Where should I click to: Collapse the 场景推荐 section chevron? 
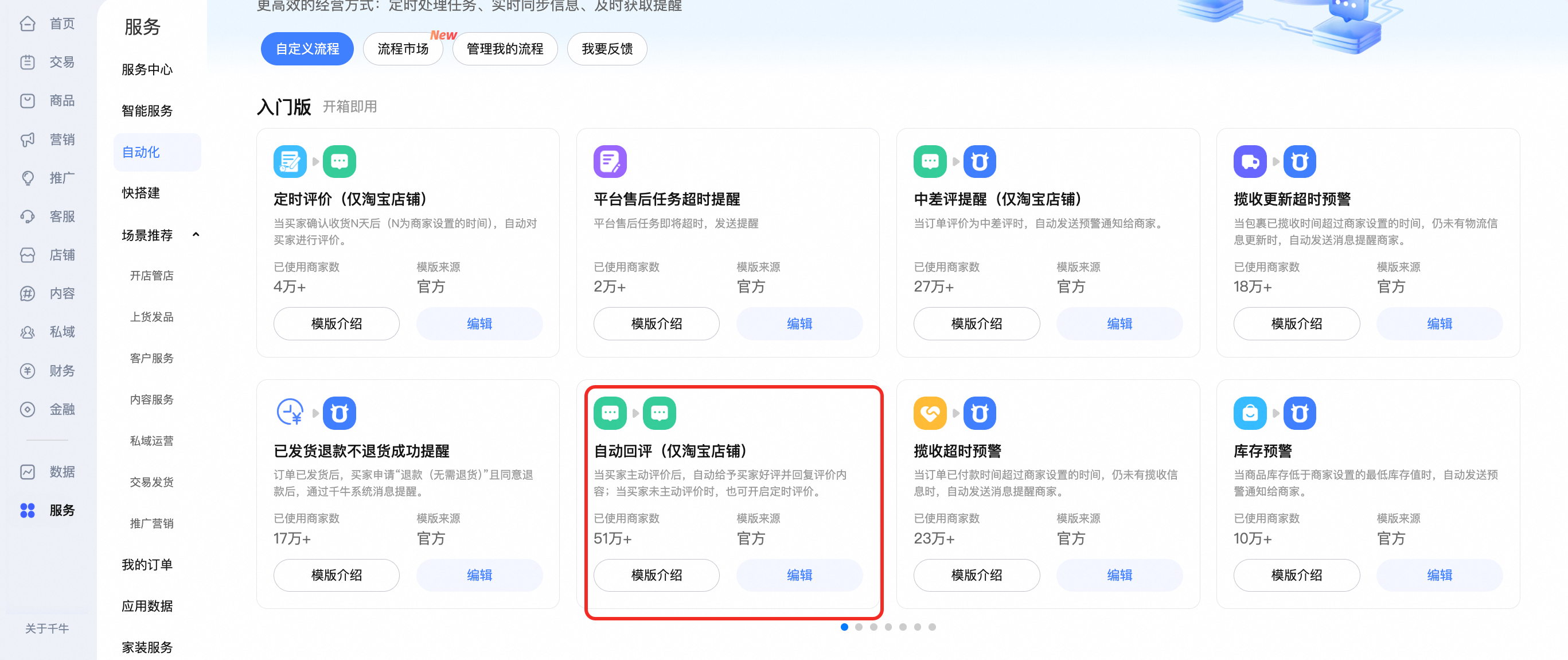(x=196, y=235)
